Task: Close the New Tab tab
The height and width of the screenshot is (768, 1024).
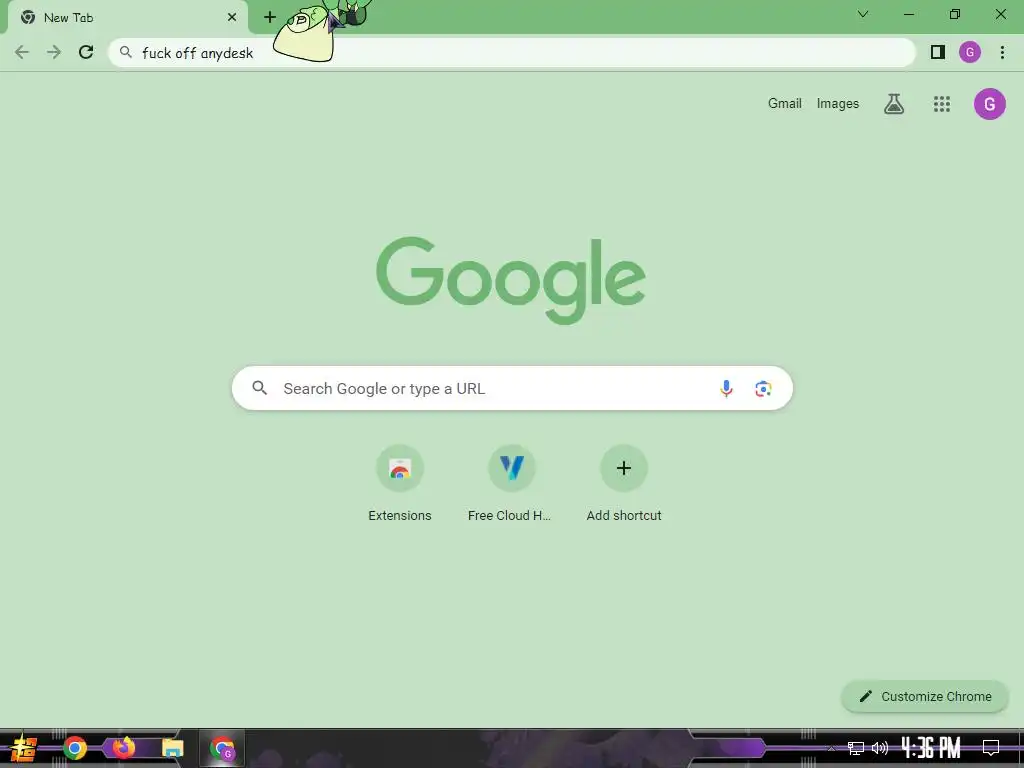Action: (x=232, y=18)
